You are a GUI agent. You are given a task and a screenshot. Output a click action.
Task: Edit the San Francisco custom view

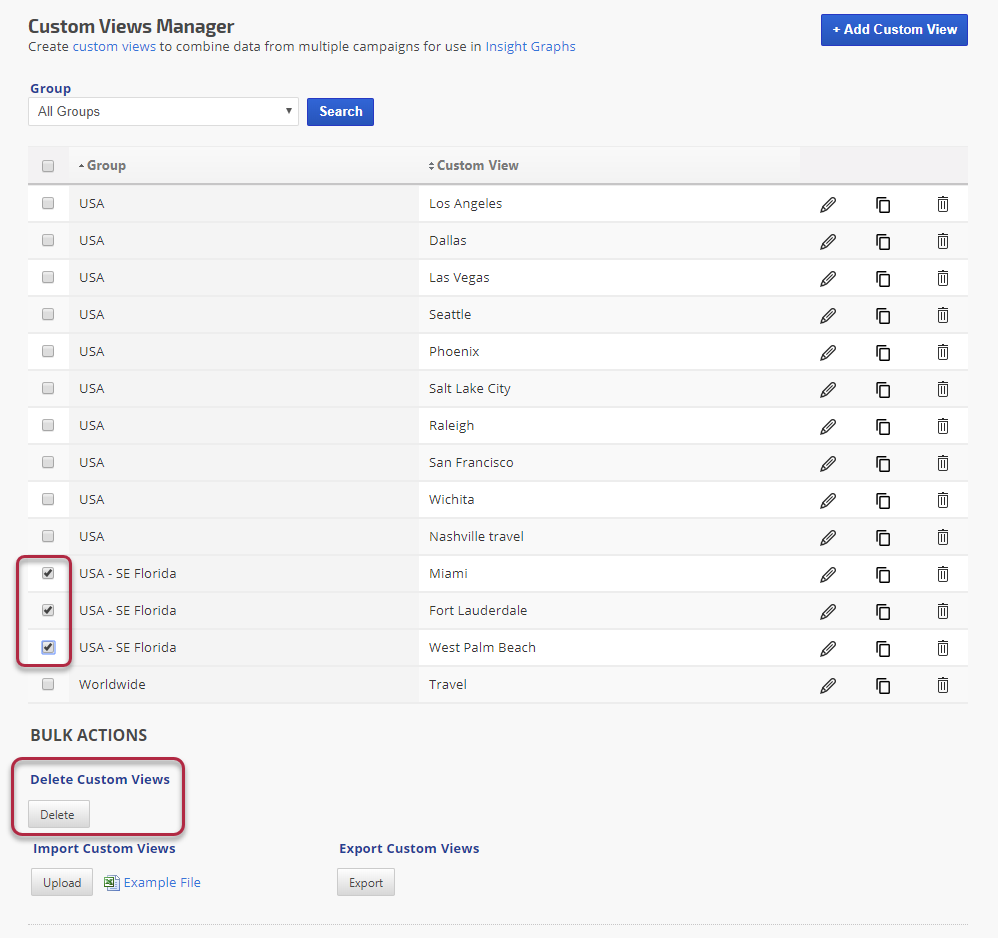pyautogui.click(x=828, y=463)
